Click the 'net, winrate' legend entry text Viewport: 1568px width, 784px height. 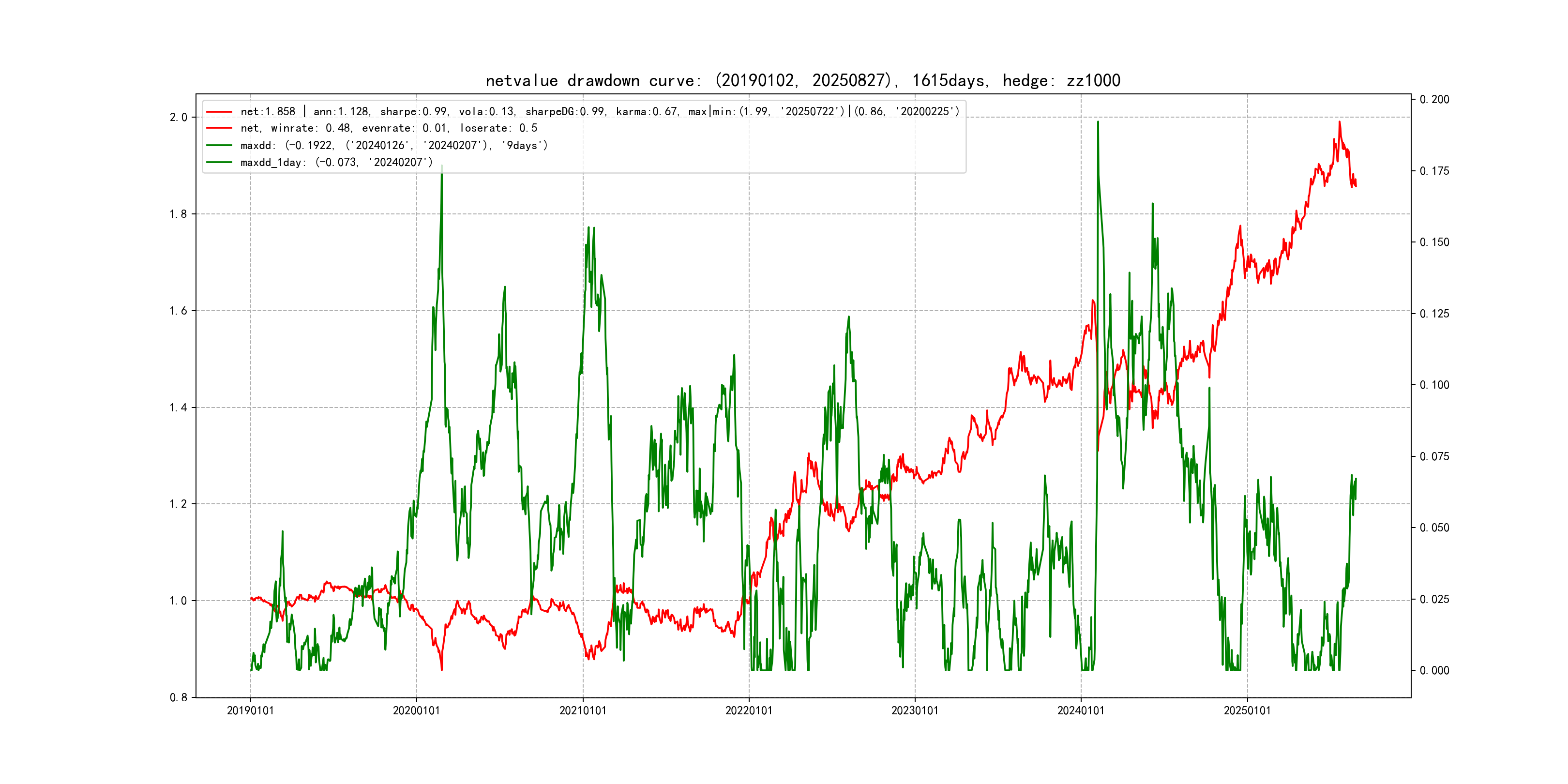tap(388, 128)
